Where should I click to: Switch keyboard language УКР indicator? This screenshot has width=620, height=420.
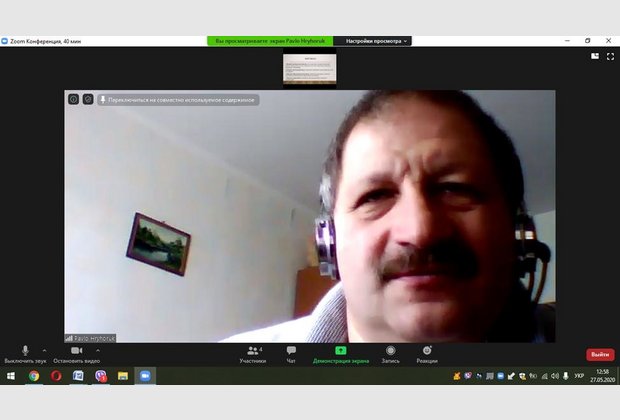[x=579, y=376]
